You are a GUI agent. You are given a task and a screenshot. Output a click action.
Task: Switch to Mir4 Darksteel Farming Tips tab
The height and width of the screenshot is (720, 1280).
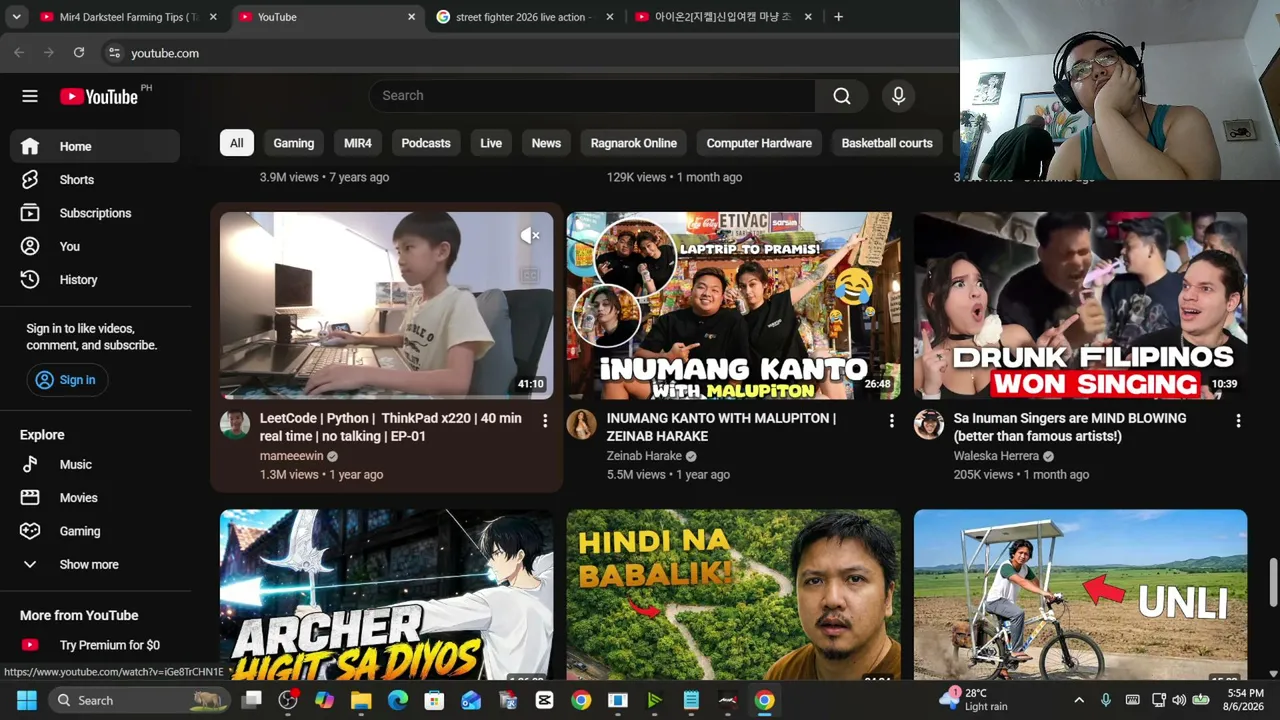click(129, 17)
